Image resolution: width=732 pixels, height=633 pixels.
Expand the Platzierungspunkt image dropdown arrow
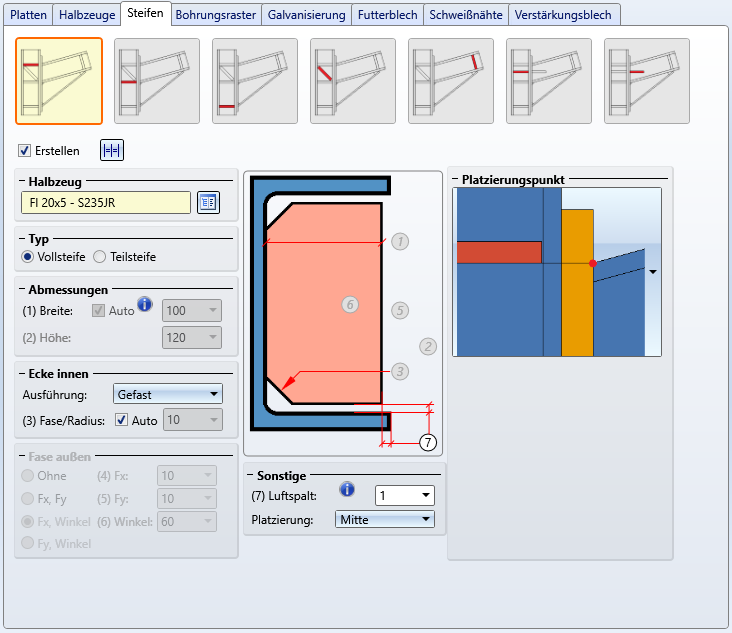(653, 272)
